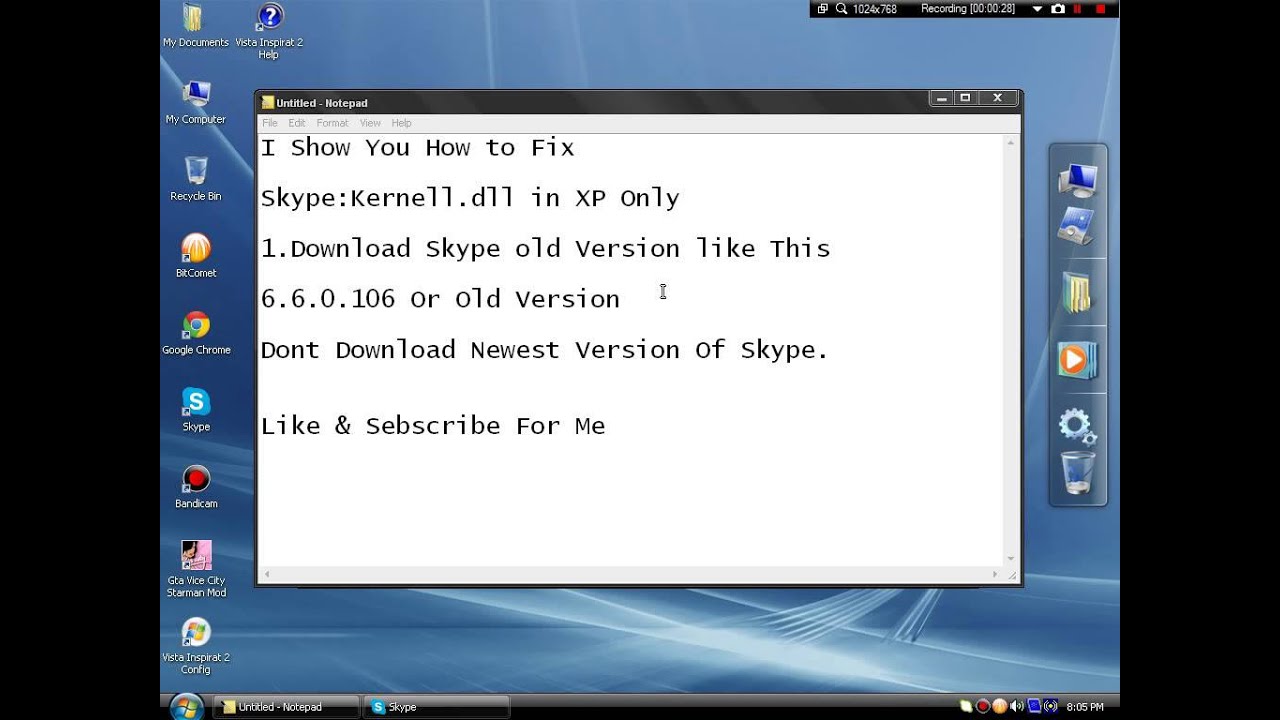Click the 1024x768 resolution label in recorder
Image resolution: width=1280 pixels, height=720 pixels.
click(x=875, y=9)
